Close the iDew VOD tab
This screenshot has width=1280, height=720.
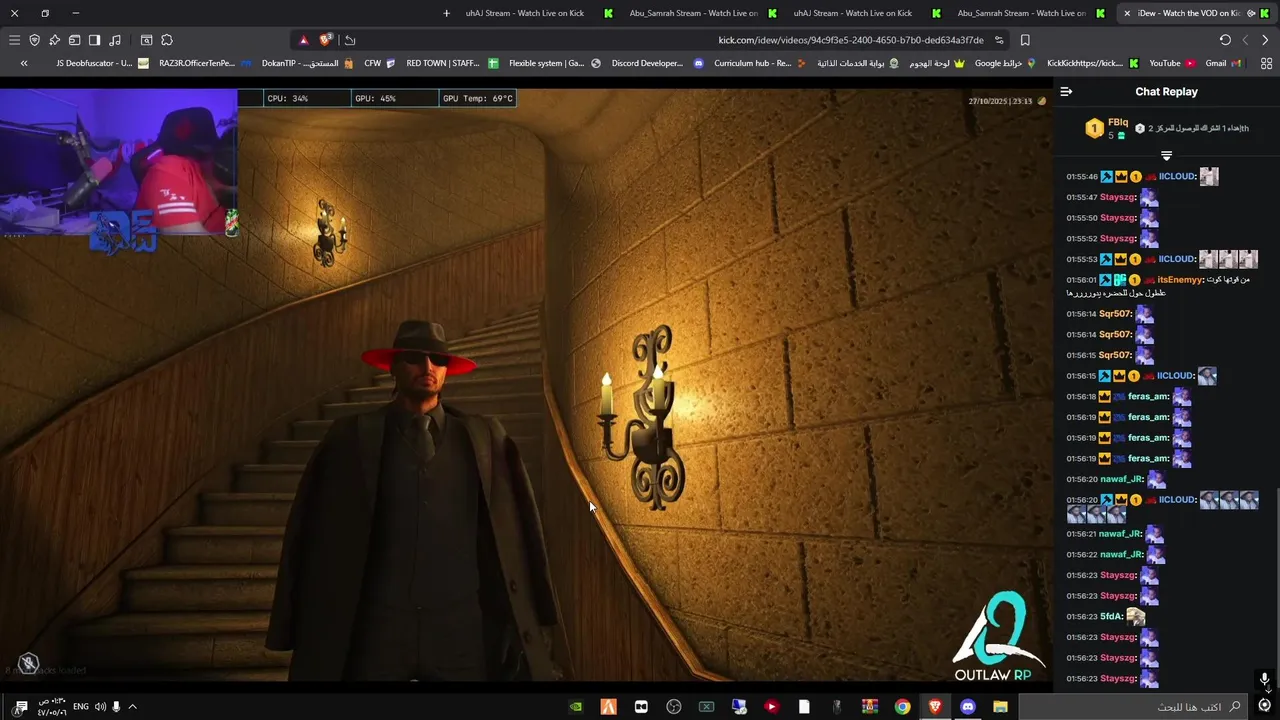point(1127,13)
